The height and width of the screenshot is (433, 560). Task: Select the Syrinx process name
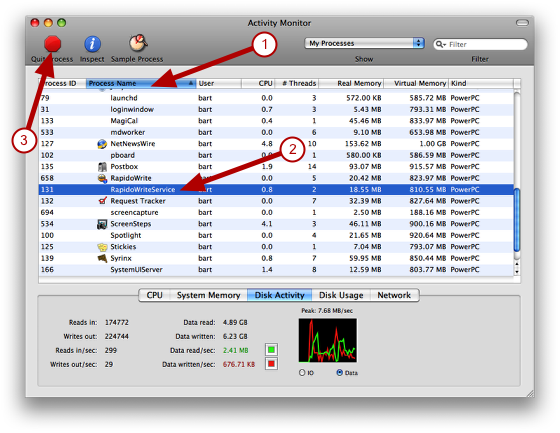pos(121,258)
